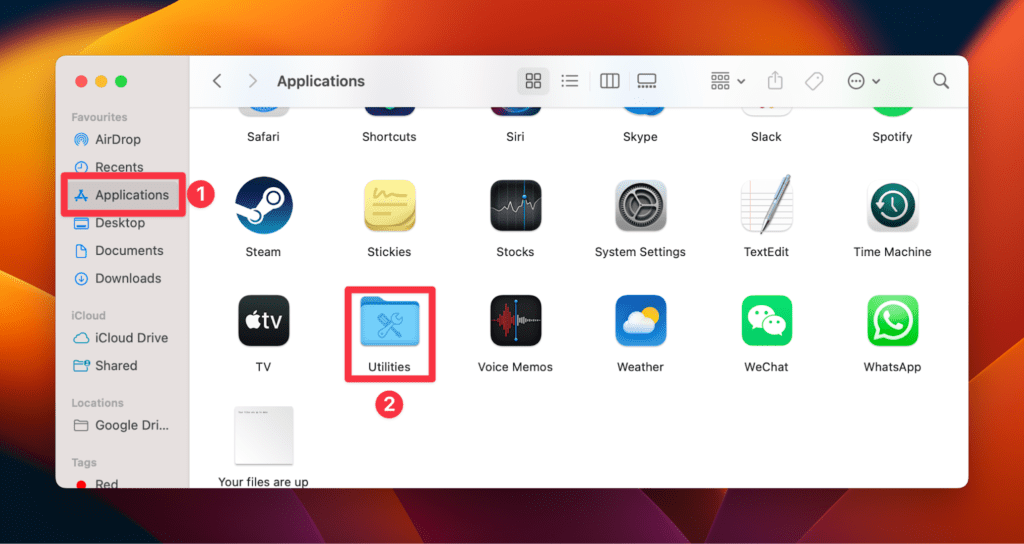Click the search magnifier icon
This screenshot has height=544, width=1024.
(x=941, y=81)
